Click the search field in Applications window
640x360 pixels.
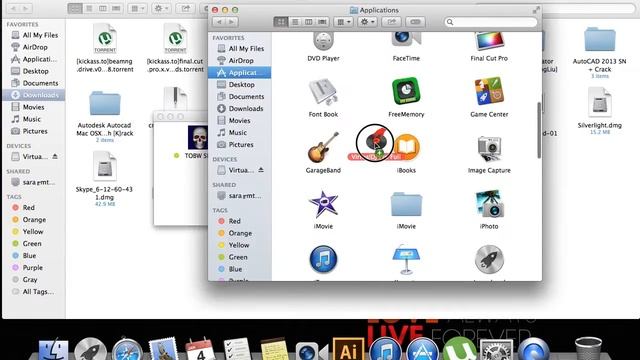coord(491,22)
